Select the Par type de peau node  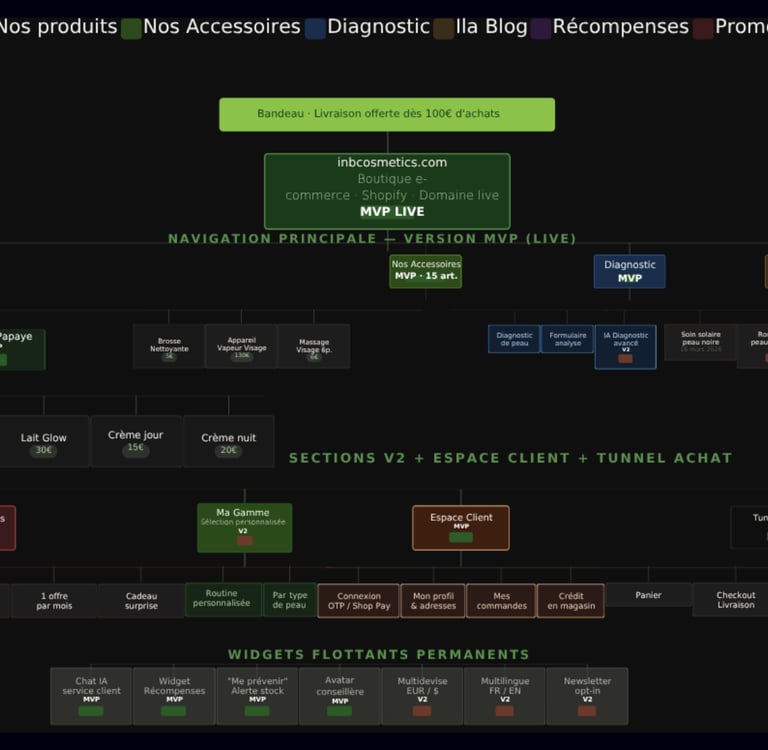tap(289, 599)
